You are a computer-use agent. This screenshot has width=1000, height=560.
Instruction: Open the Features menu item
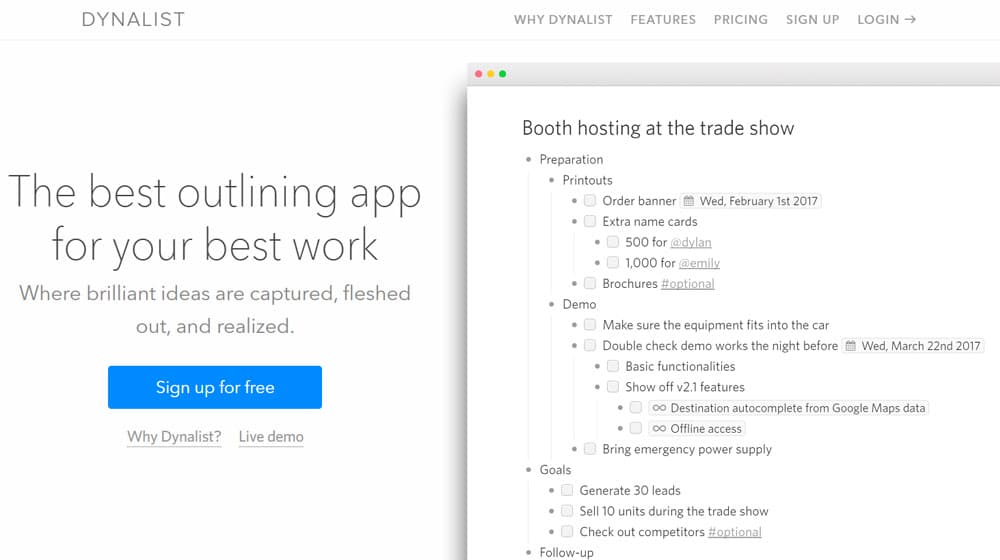(663, 19)
